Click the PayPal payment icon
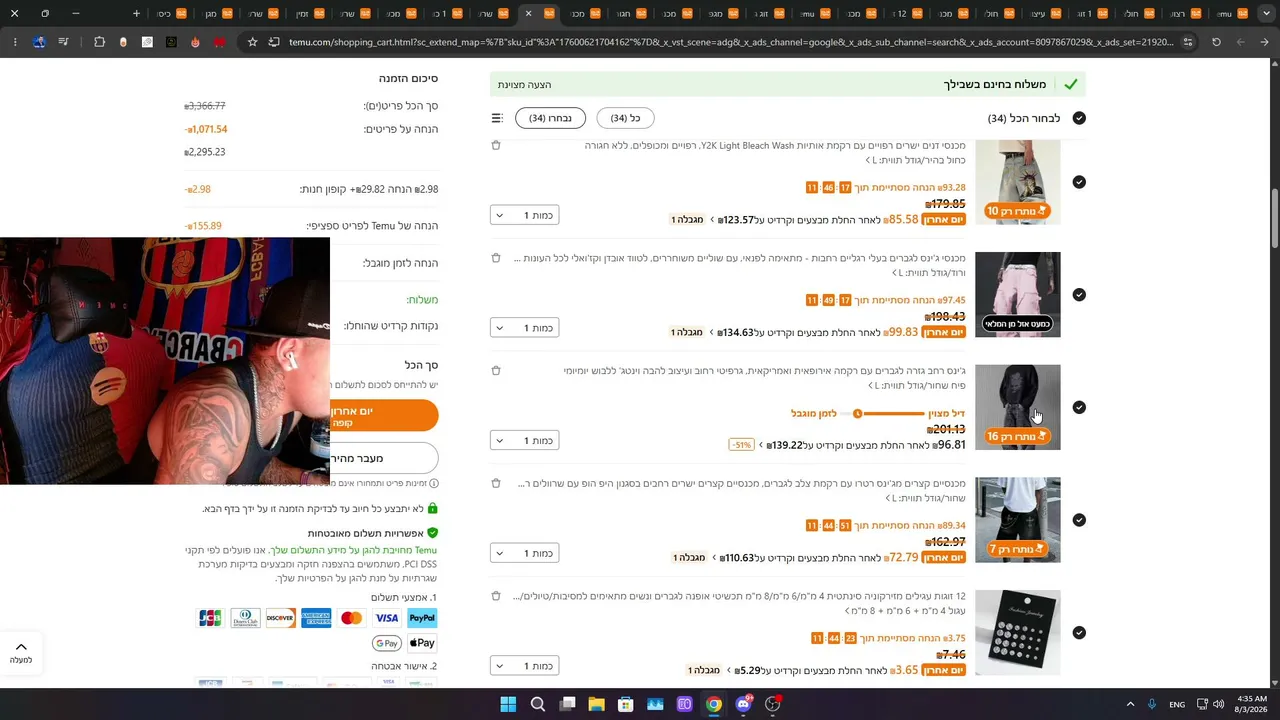 point(422,618)
